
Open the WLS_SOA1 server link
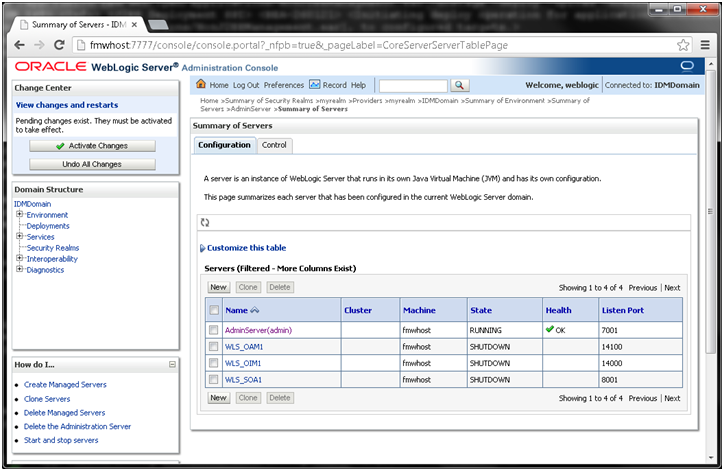(243, 380)
